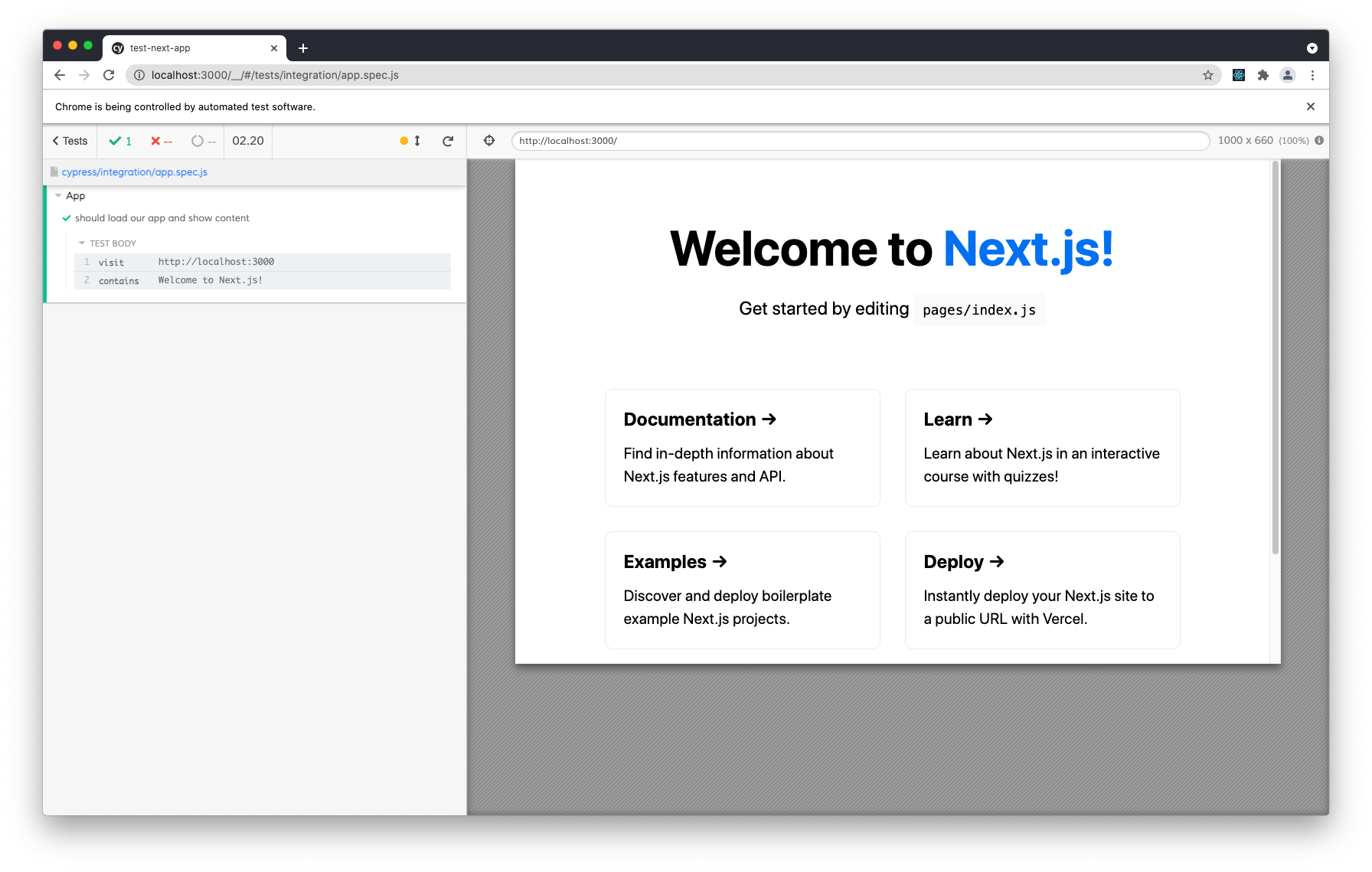Screen dimensions: 1372x872
Task: Open the Chrome extensions puzzle icon
Action: tap(1263, 75)
